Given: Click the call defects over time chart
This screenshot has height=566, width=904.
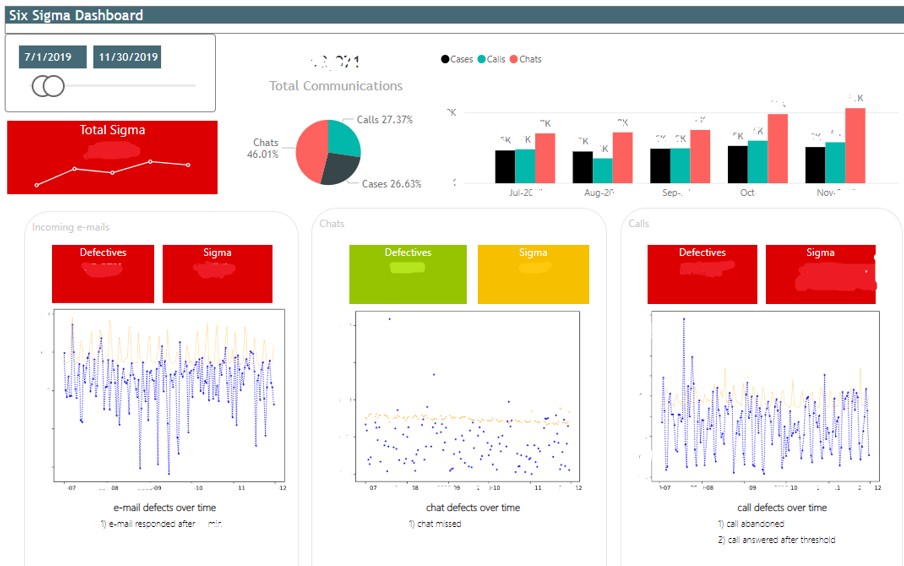Looking at the screenshot, I should pyautogui.click(x=764, y=395).
